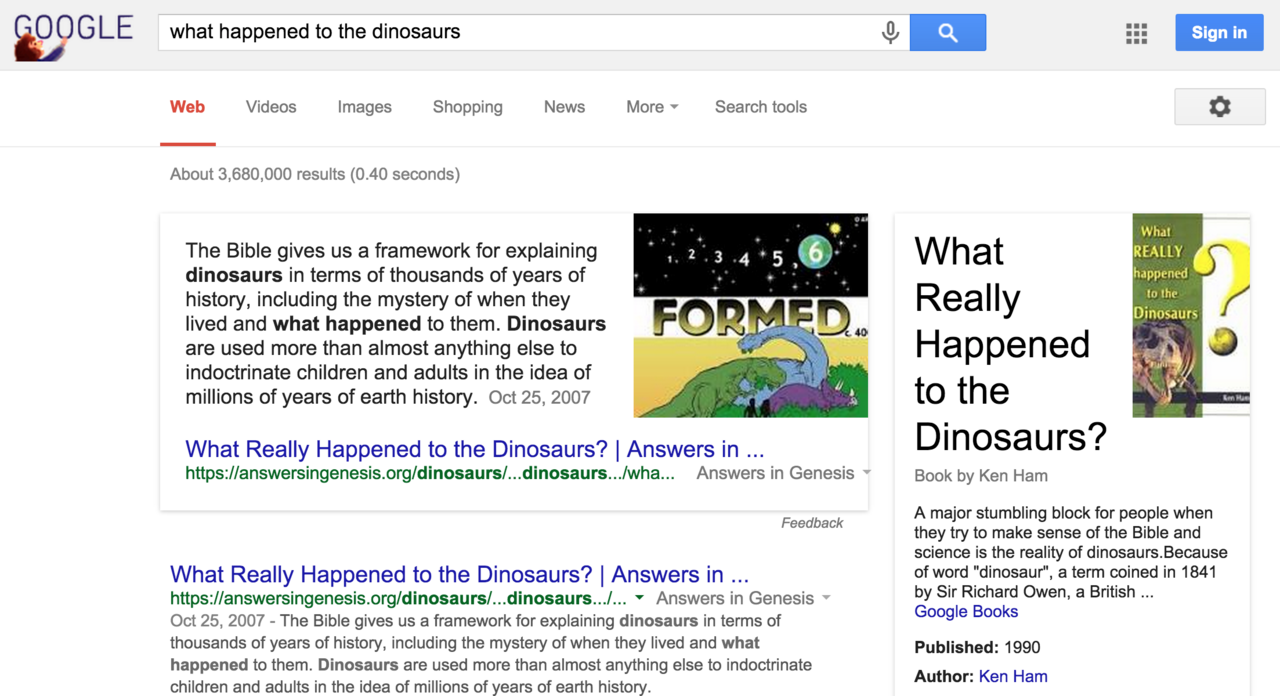The image size is (1280, 696).
Task: Switch to Videos results tab
Action: (271, 107)
